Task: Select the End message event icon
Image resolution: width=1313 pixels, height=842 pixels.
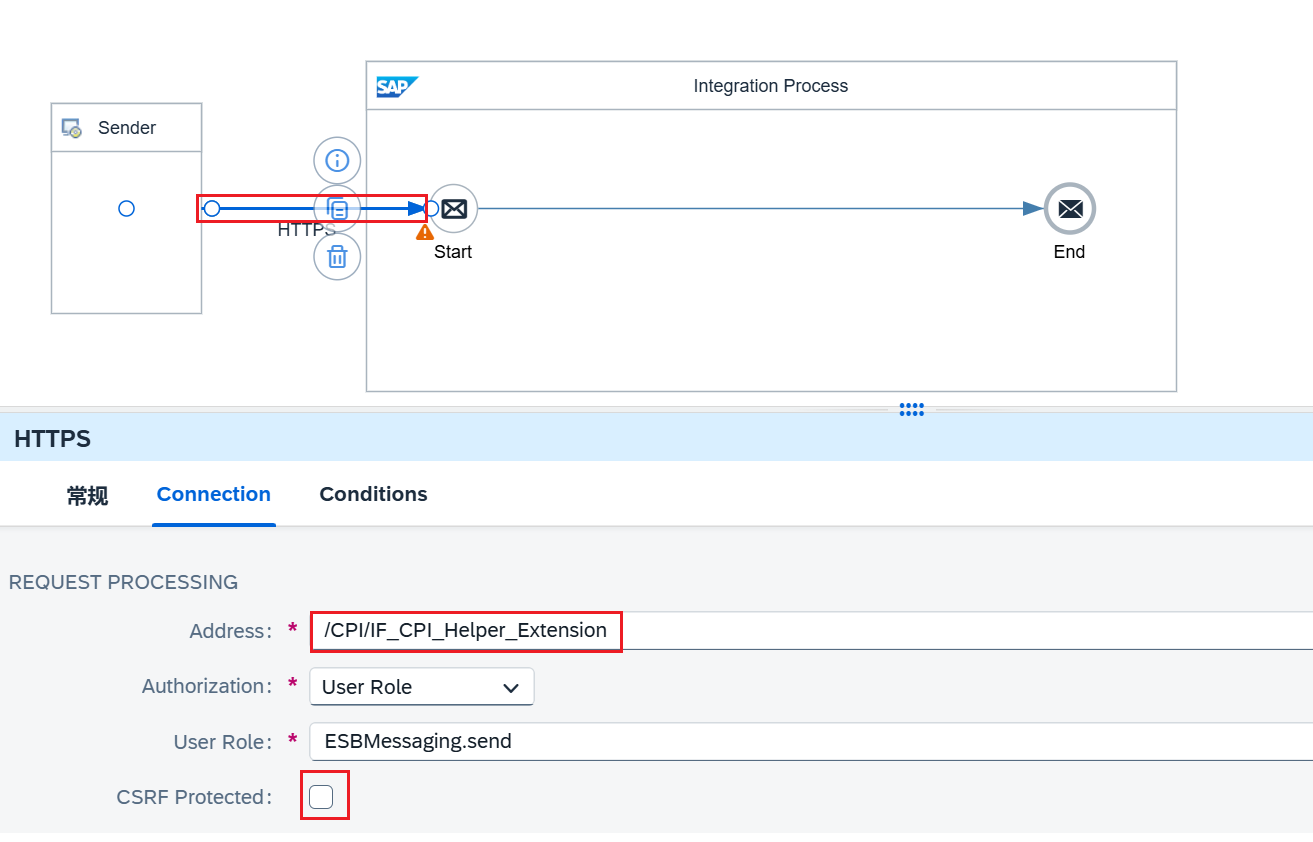Action: coord(1069,209)
